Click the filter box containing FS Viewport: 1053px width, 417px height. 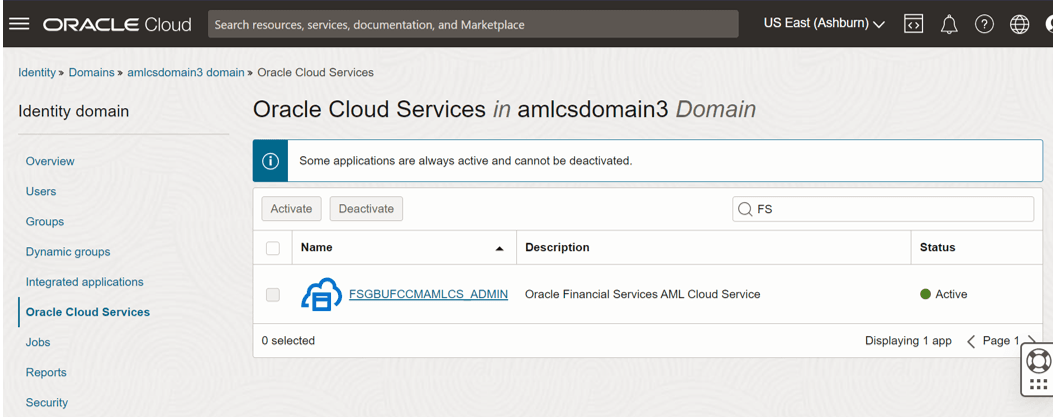[x=883, y=210]
